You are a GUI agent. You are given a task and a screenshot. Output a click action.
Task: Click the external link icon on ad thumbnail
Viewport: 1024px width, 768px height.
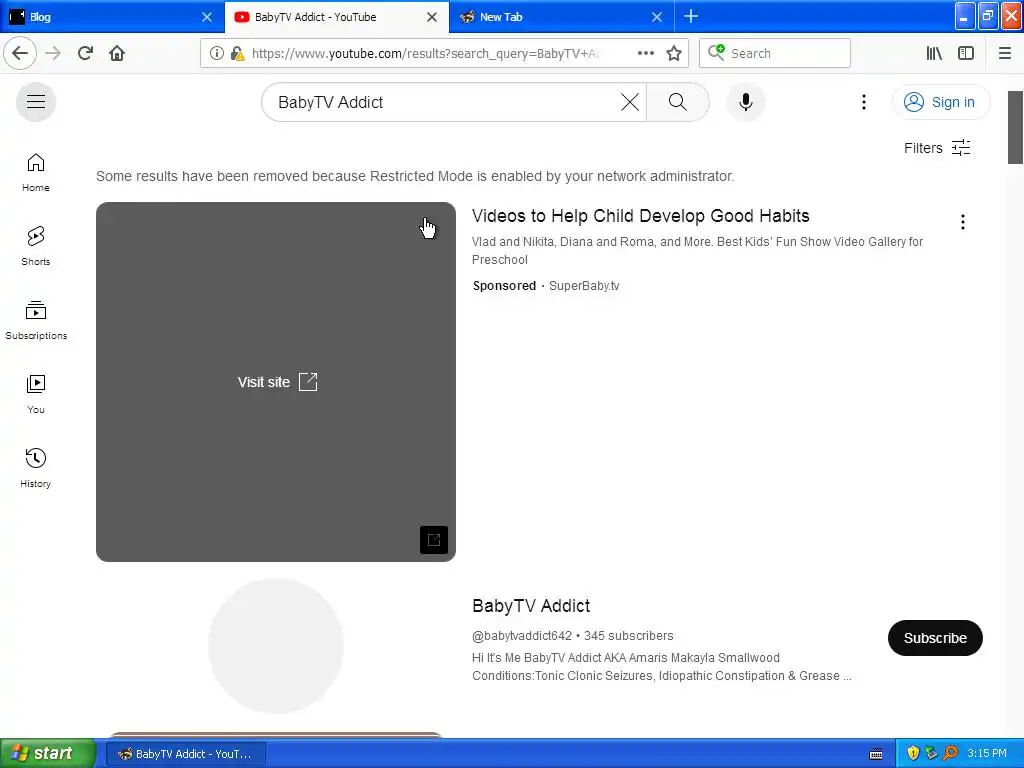point(434,539)
